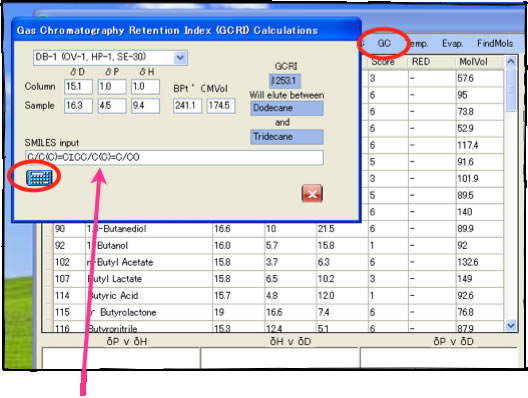Click the Tridecane result field
The image size is (528, 398).
287,137
